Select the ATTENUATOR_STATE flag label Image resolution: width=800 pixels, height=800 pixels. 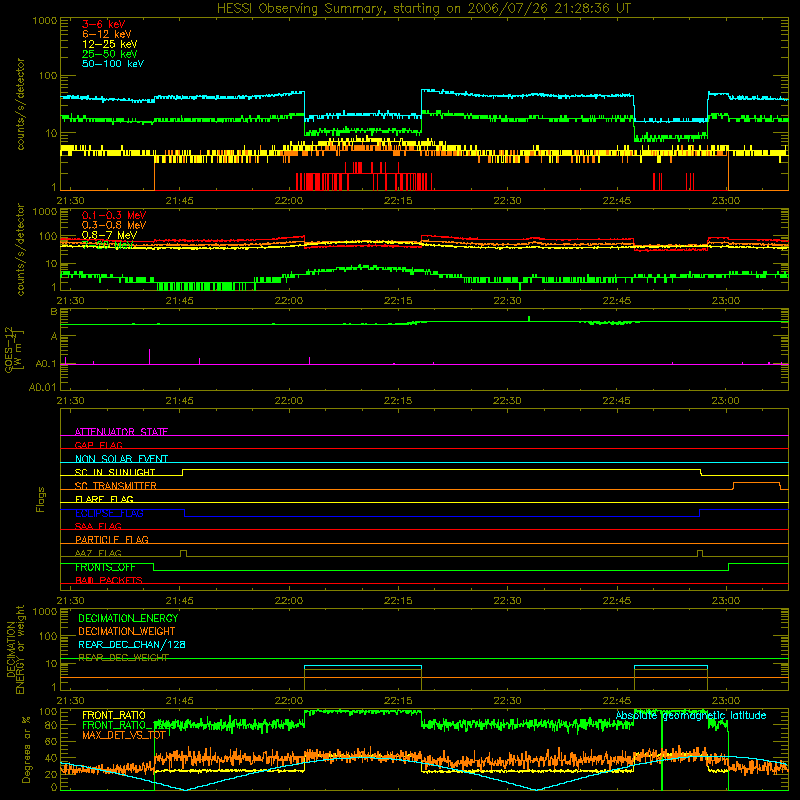coord(121,432)
